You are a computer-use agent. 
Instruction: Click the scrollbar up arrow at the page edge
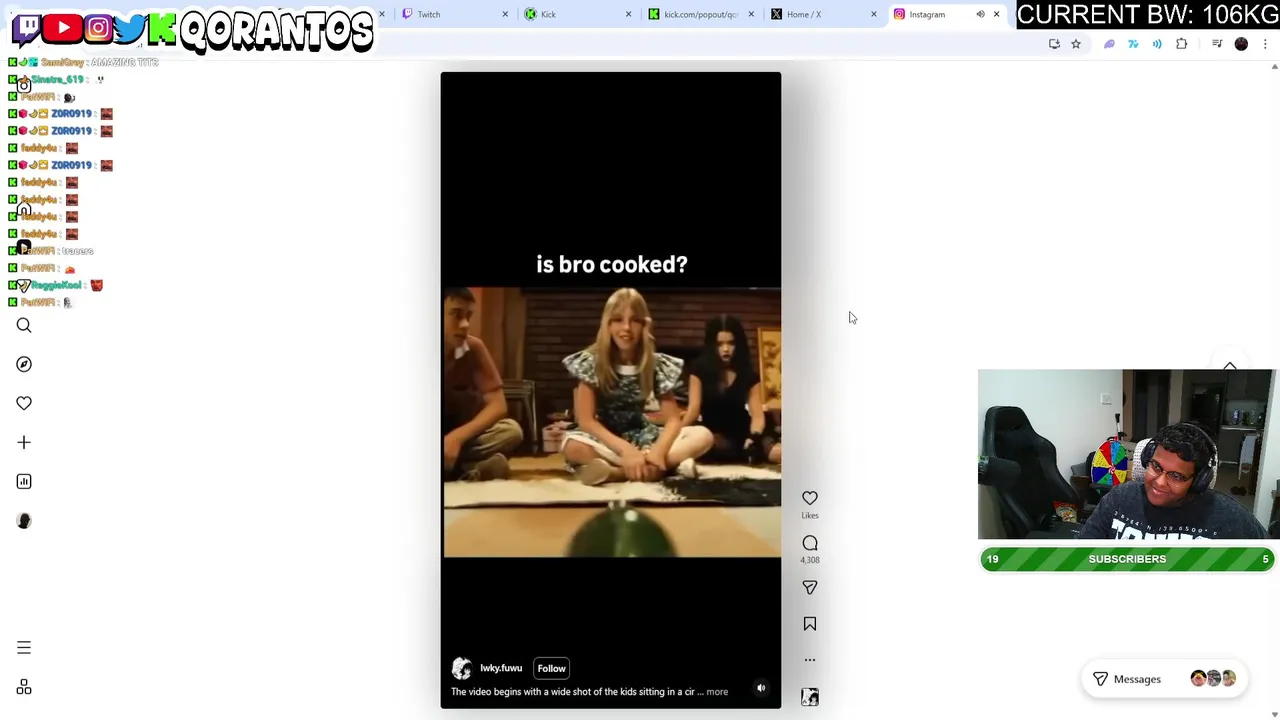click(x=1274, y=67)
